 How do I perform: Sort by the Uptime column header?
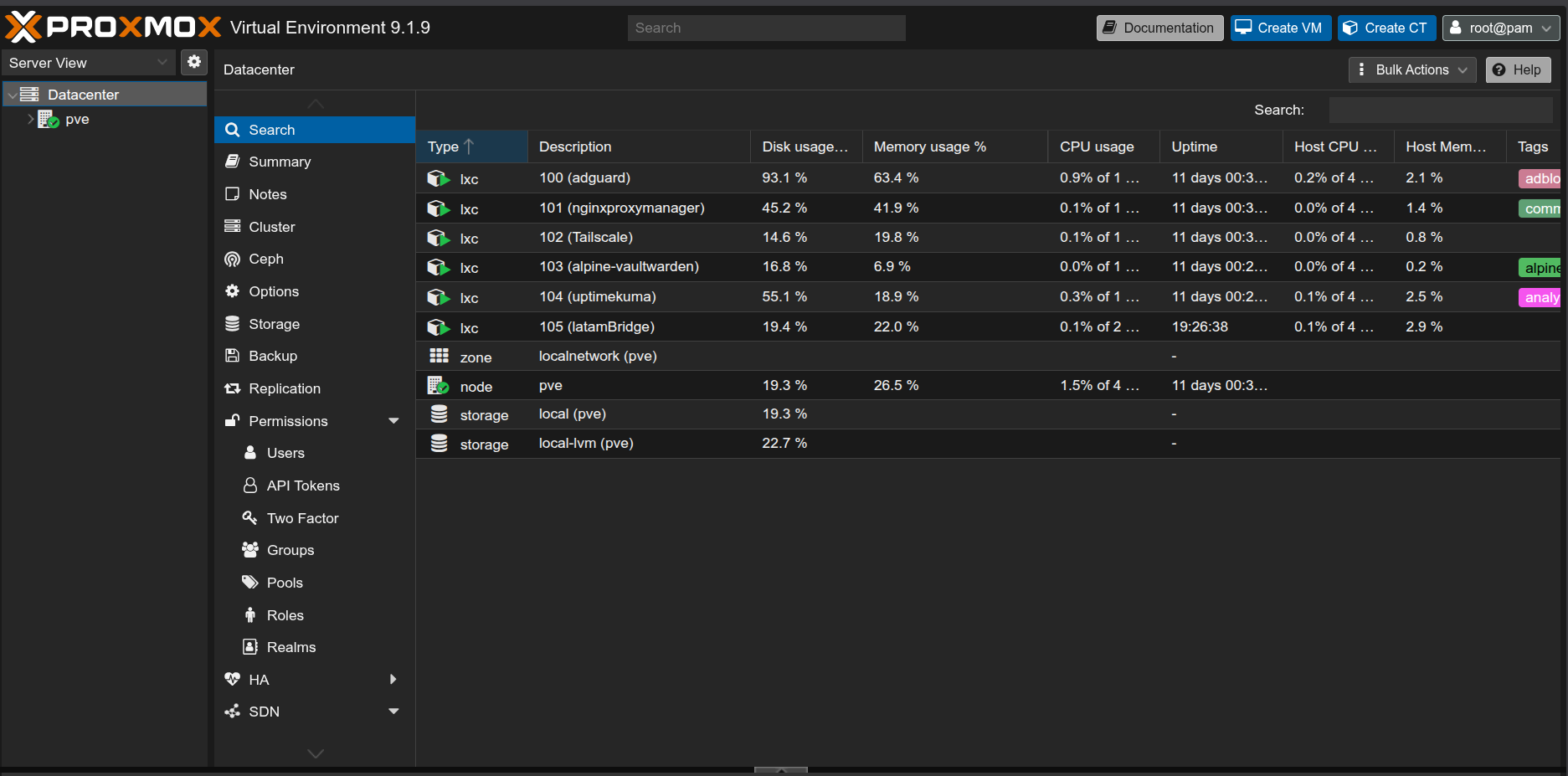pyautogui.click(x=1221, y=146)
